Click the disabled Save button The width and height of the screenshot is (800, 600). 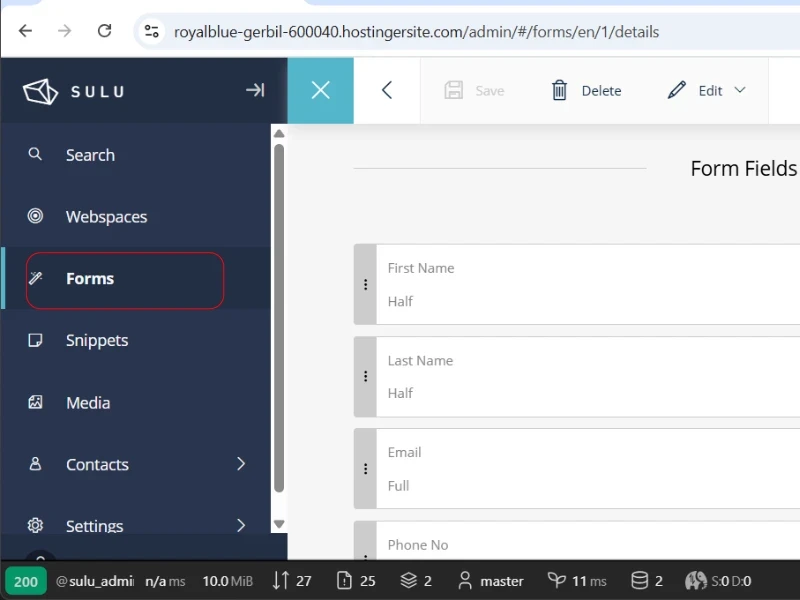[x=475, y=90]
